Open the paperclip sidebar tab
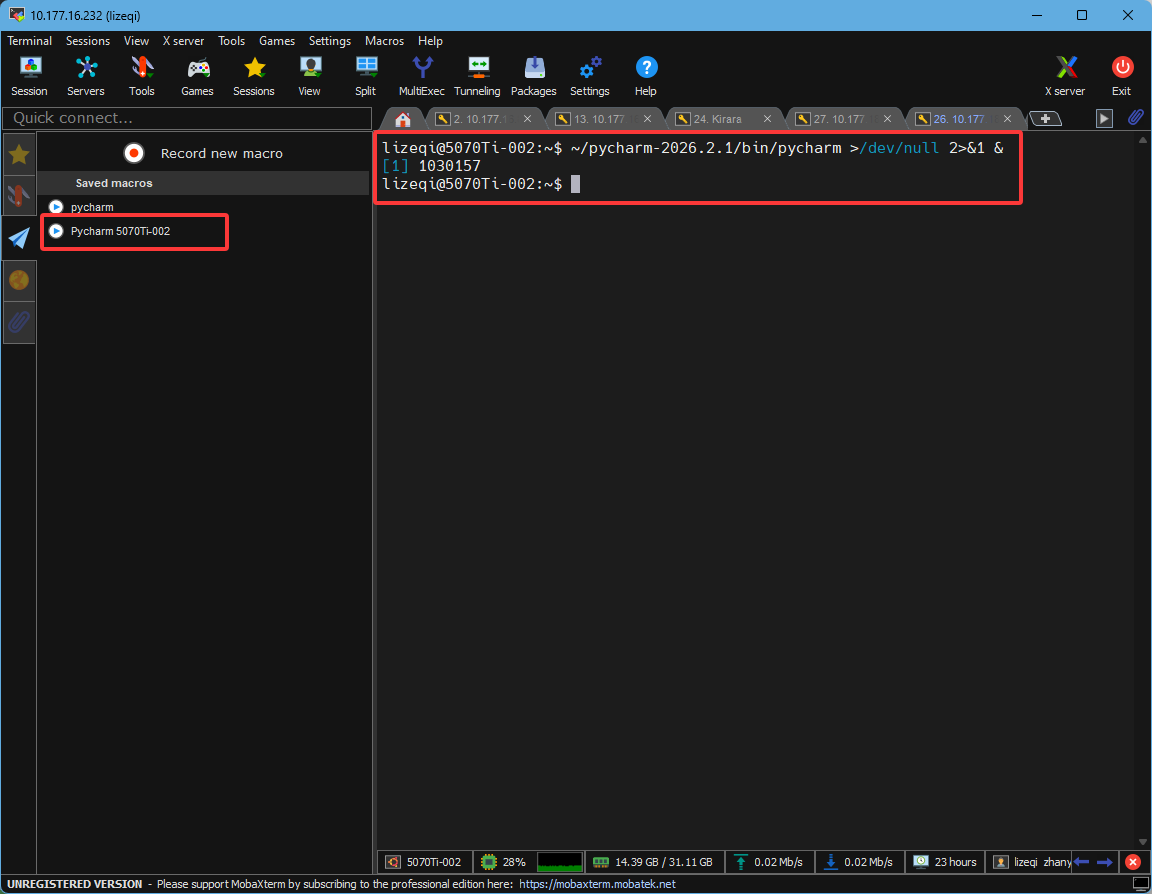Viewport: 1152px width, 894px height. [19, 322]
